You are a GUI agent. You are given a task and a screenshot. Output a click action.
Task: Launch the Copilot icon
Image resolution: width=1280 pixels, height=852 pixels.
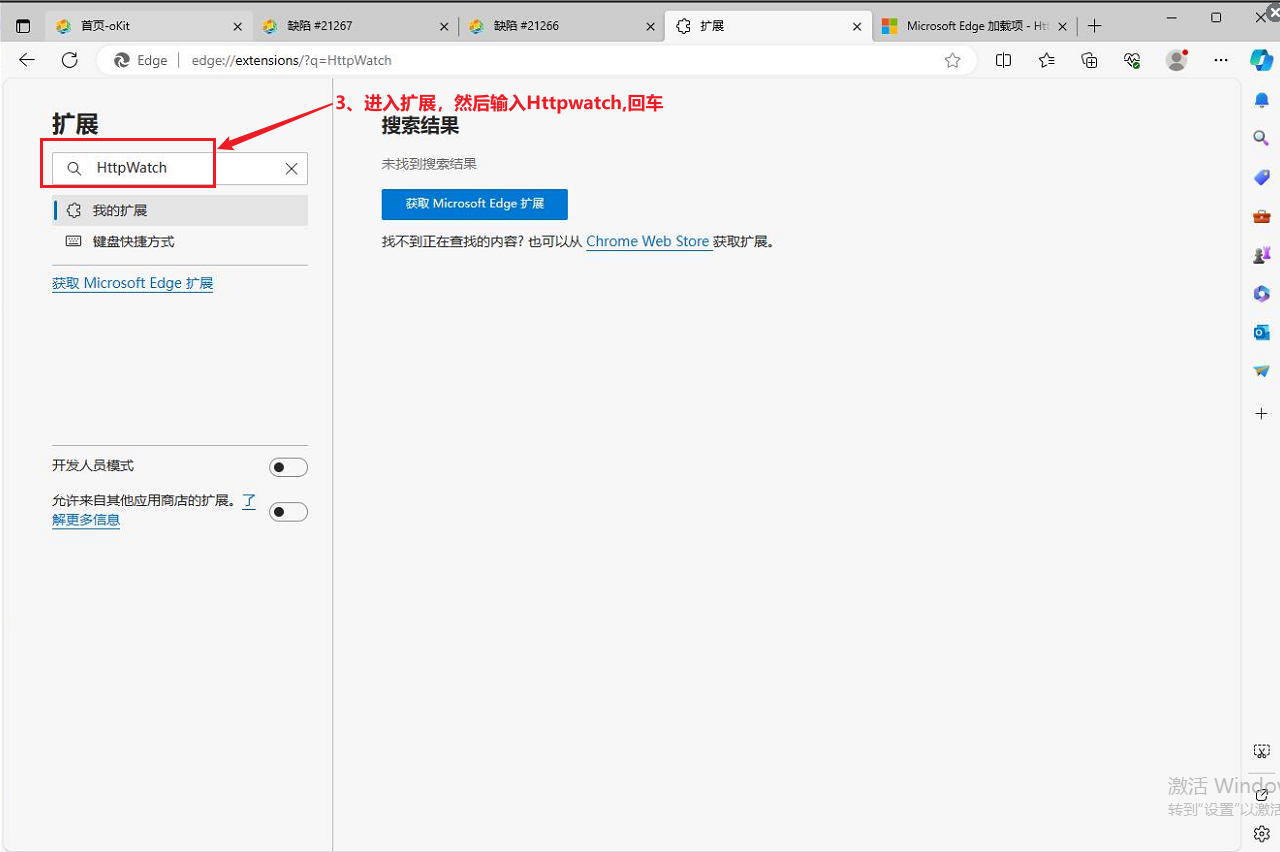click(x=1261, y=60)
